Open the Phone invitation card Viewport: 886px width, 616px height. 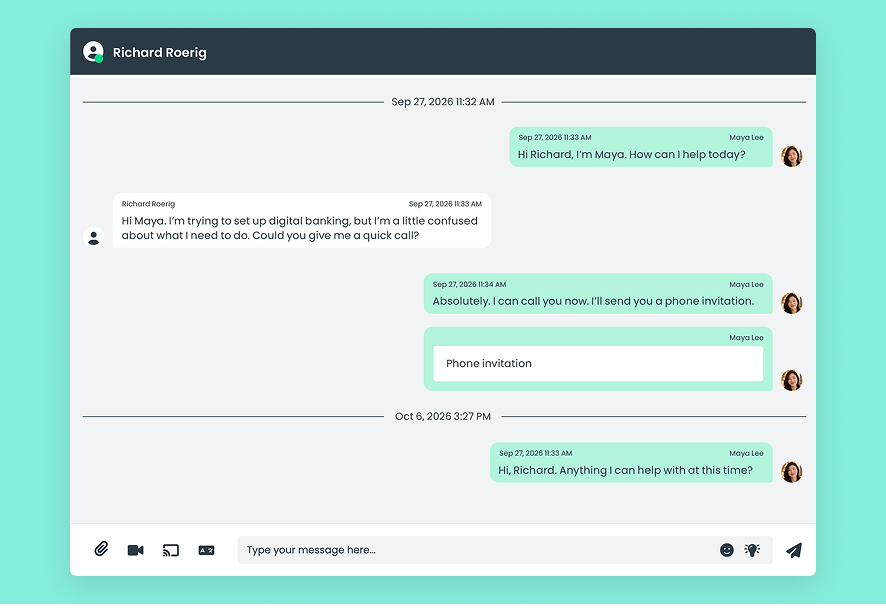click(598, 363)
